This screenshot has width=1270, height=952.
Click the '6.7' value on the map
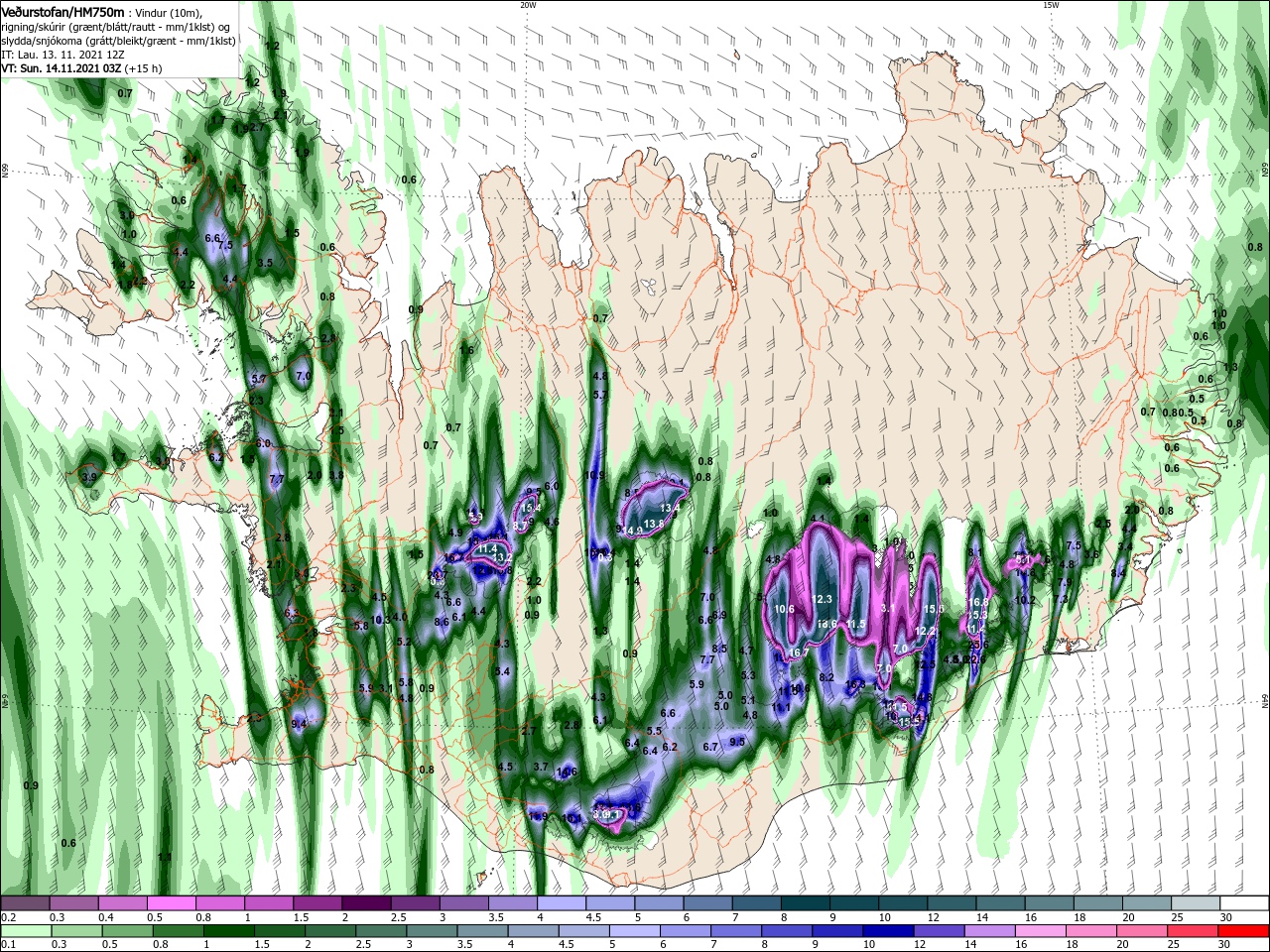click(x=710, y=747)
